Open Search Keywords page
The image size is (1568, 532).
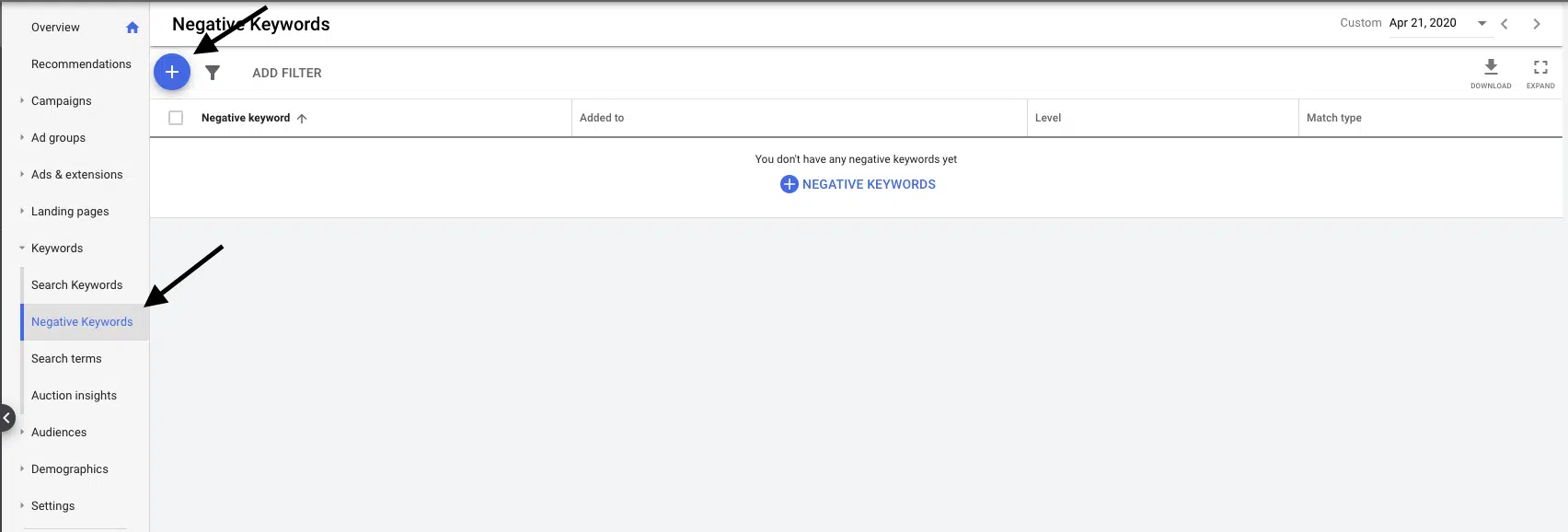(77, 285)
